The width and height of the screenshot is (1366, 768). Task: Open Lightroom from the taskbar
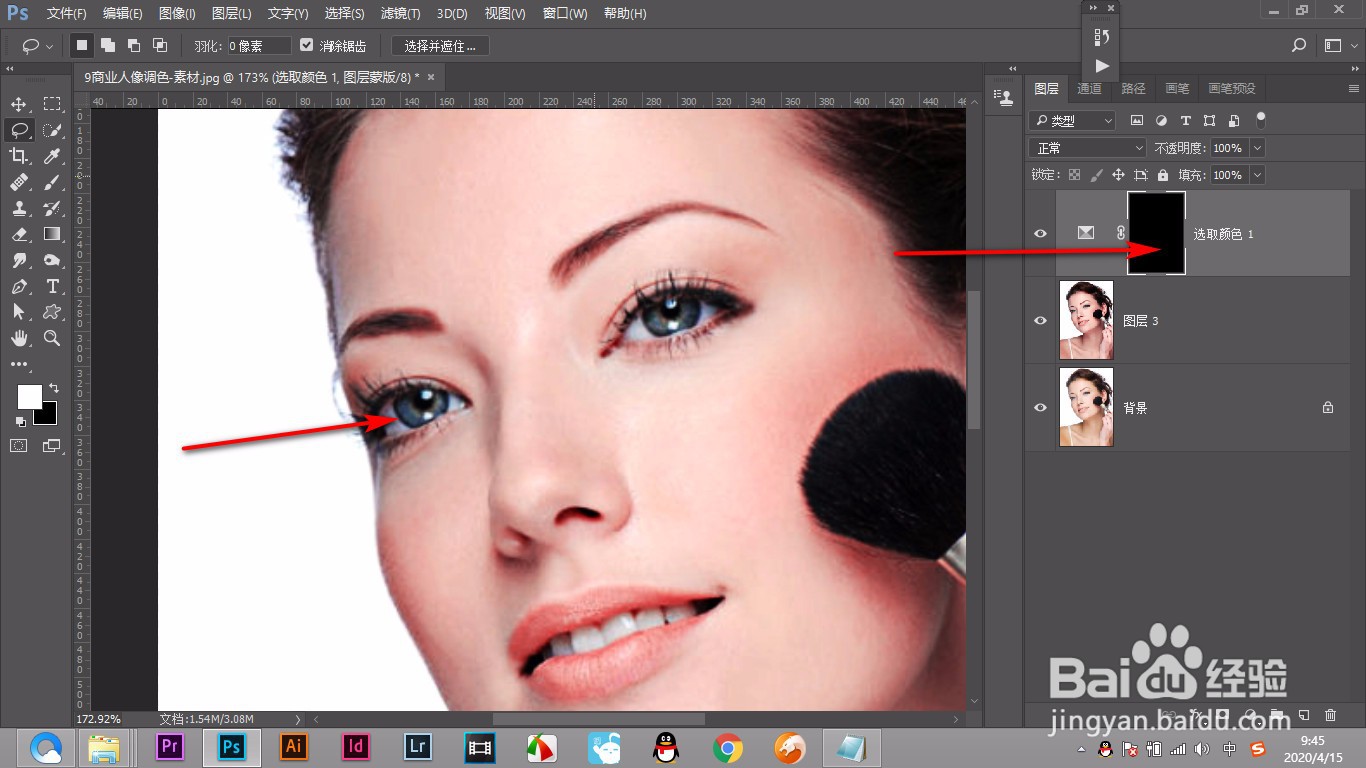(417, 747)
